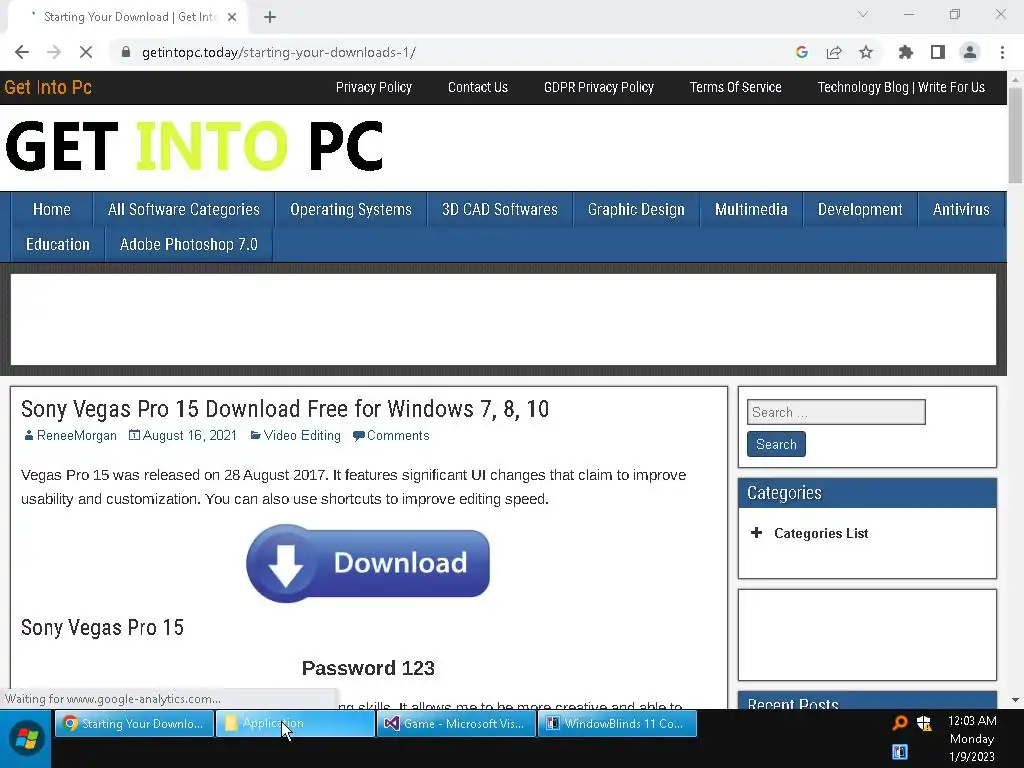Share this page using the share icon
This screenshot has width=1024, height=768.
pyautogui.click(x=834, y=52)
